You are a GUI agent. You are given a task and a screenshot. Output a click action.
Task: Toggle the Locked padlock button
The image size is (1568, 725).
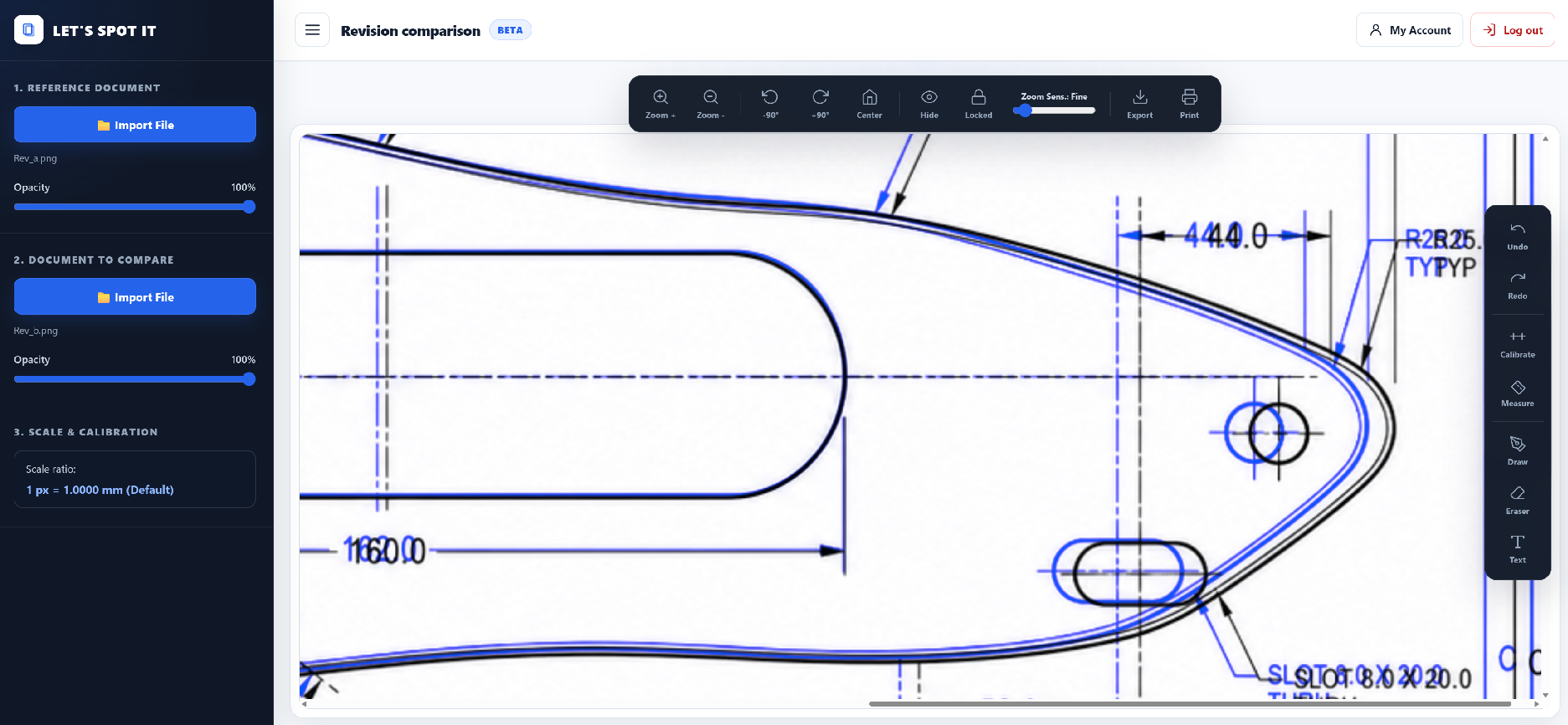(x=979, y=104)
